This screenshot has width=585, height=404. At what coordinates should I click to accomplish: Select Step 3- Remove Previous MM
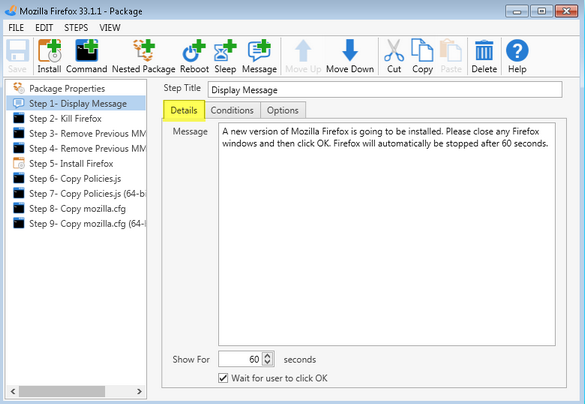tap(76, 134)
